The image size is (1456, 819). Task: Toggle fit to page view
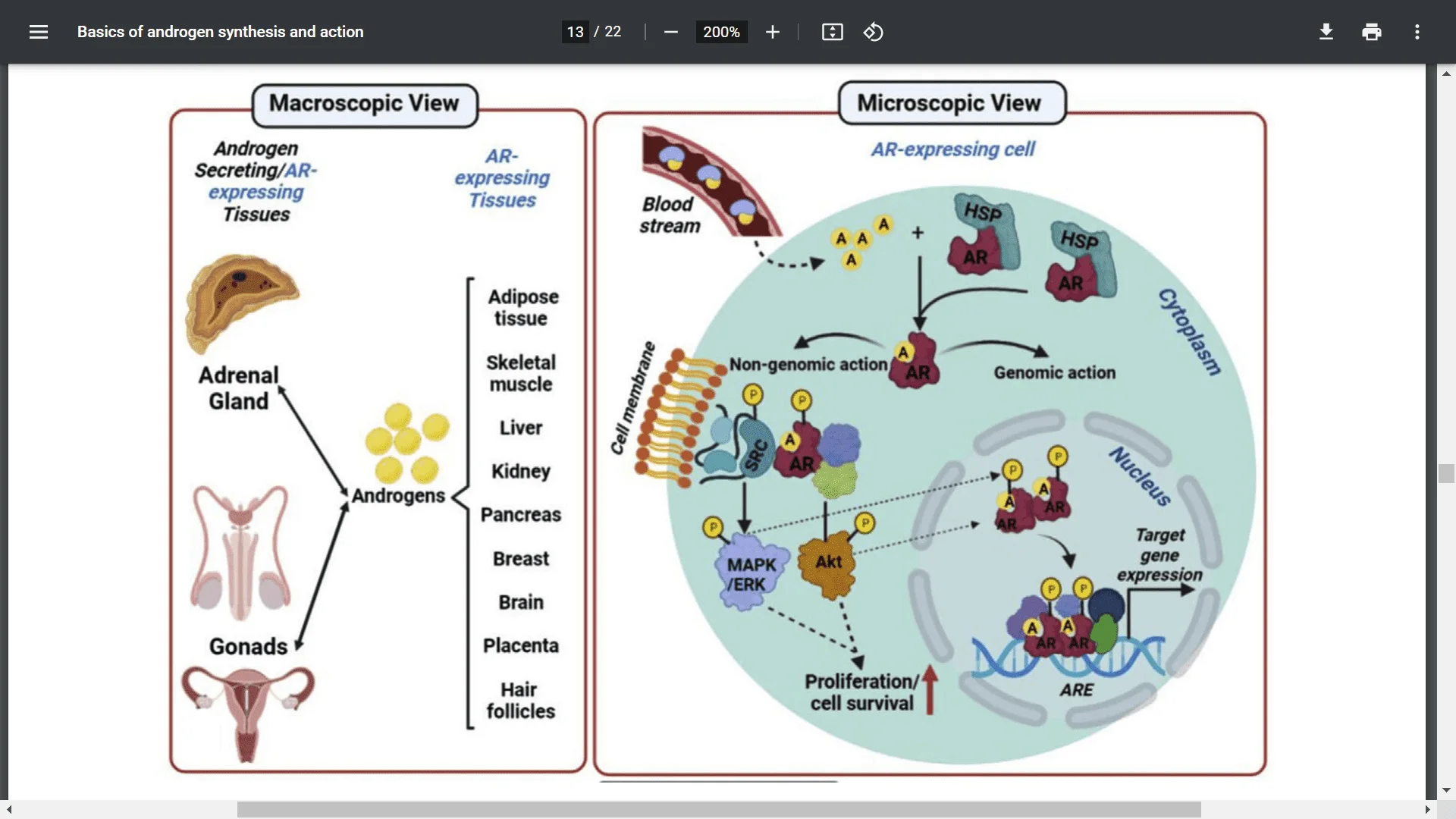pyautogui.click(x=832, y=32)
